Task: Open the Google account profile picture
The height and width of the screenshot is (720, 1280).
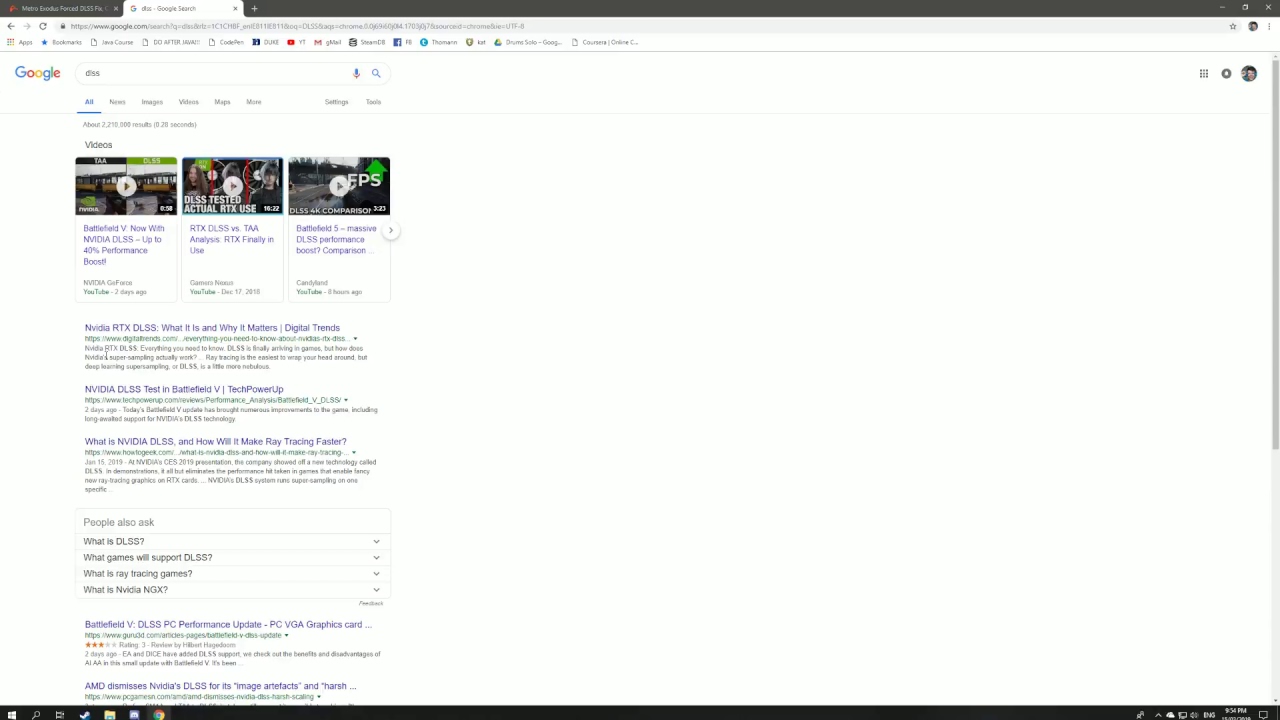Action: click(x=1249, y=73)
